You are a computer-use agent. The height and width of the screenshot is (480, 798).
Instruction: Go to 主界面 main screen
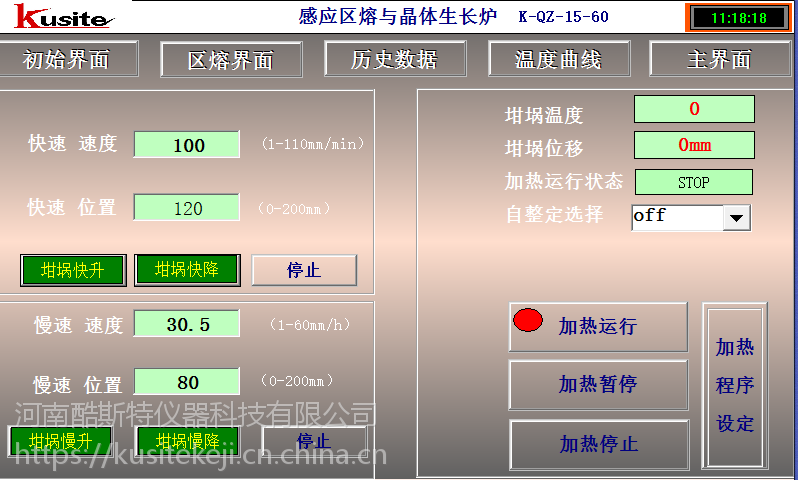point(719,59)
